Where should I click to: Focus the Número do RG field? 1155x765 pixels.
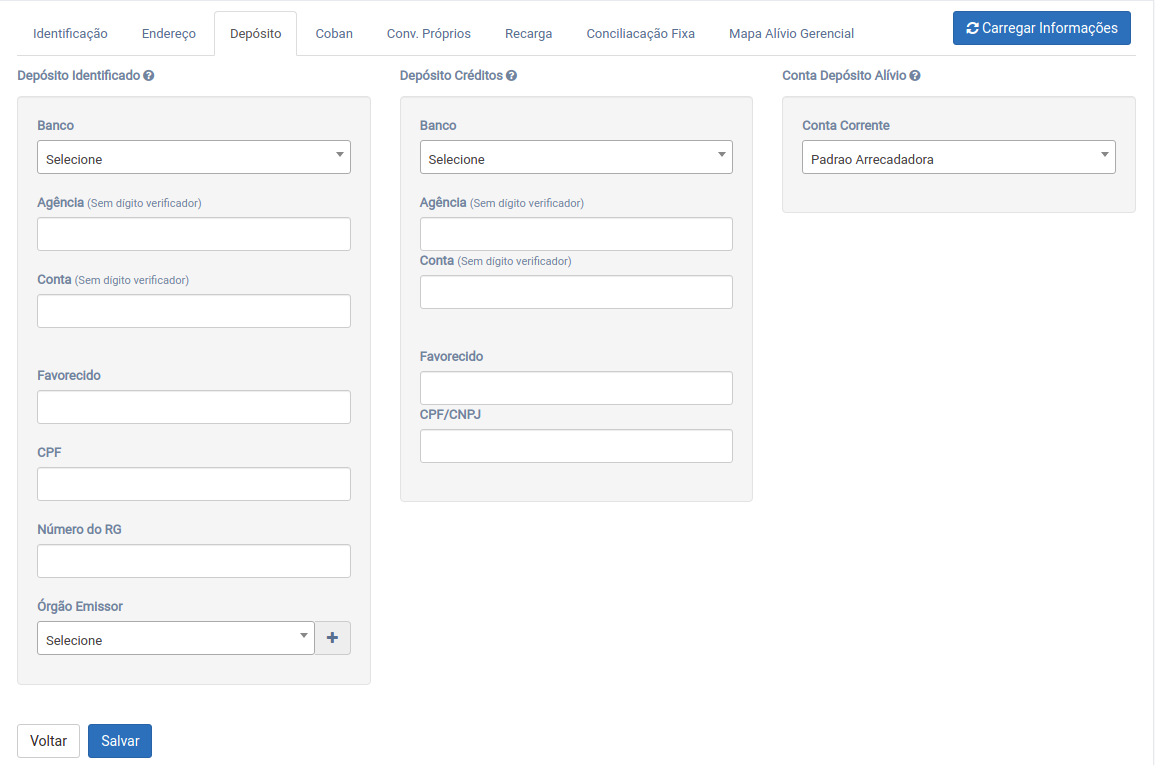coord(194,561)
